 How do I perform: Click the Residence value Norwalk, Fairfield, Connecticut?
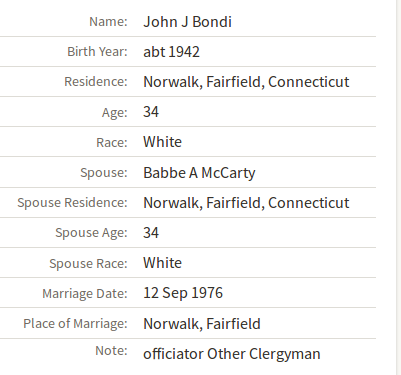[246, 82]
